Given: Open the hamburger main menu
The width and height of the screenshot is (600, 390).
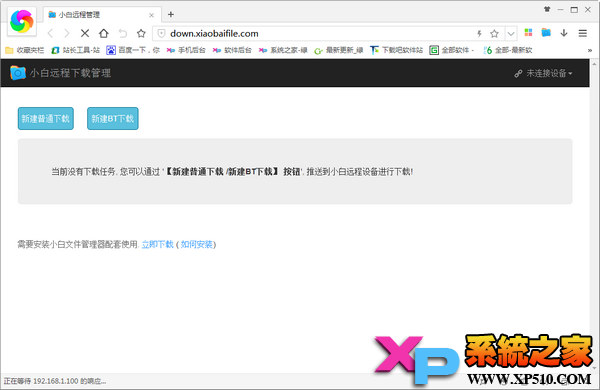Looking at the screenshot, I should 582,33.
